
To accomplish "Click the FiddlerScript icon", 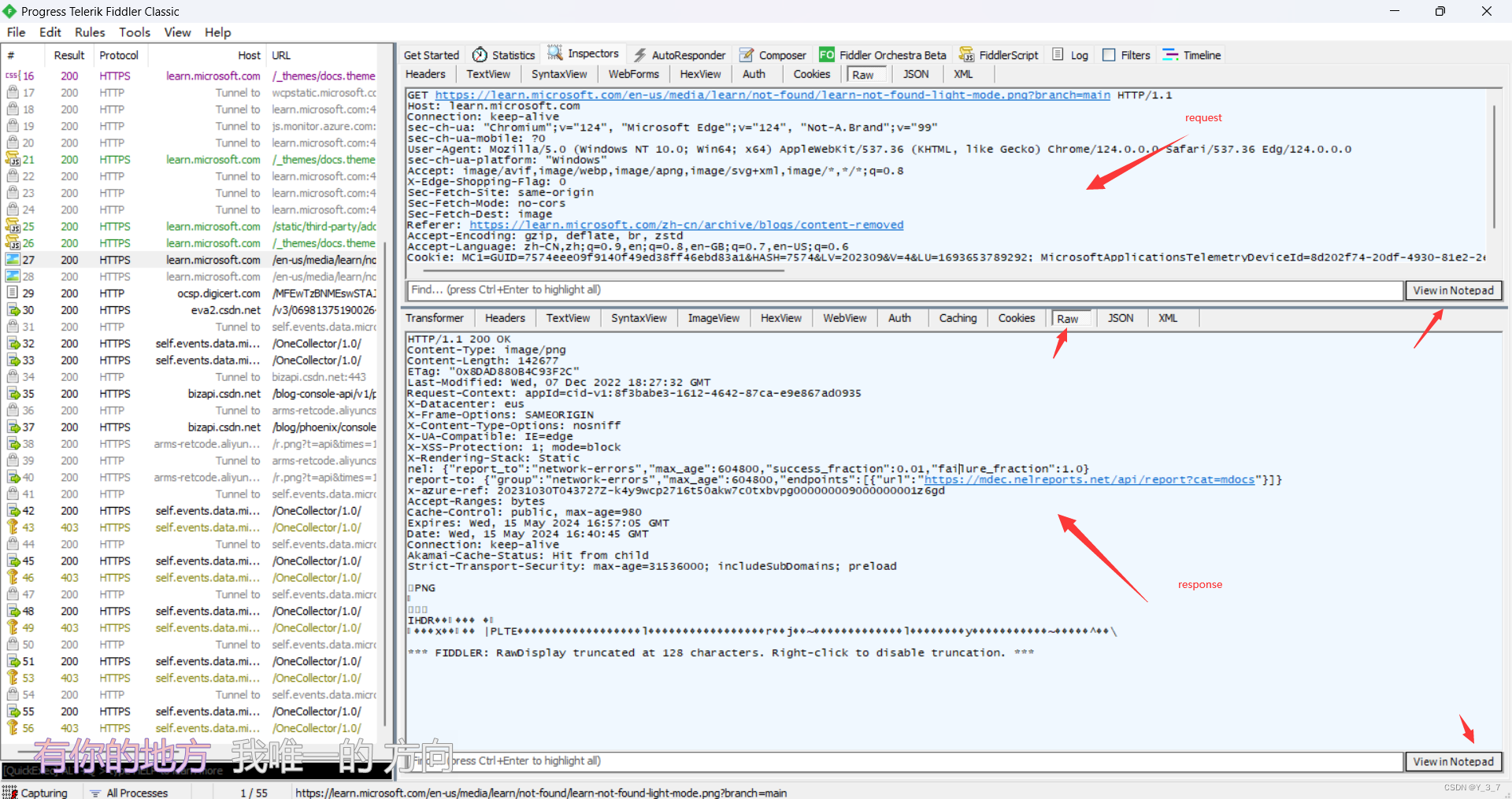I will [966, 55].
